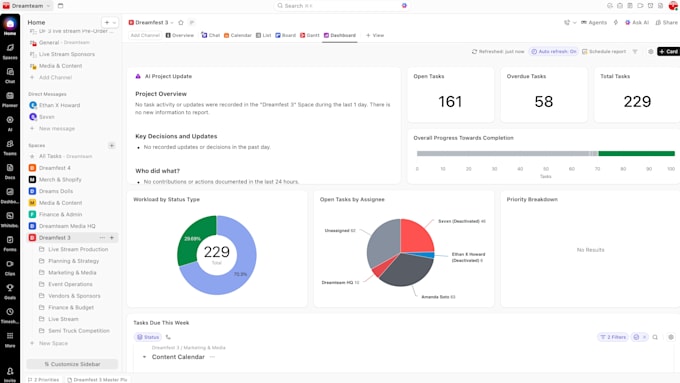
Task: Open Dreamfest 3 title dropdown
Action: [x=172, y=23]
